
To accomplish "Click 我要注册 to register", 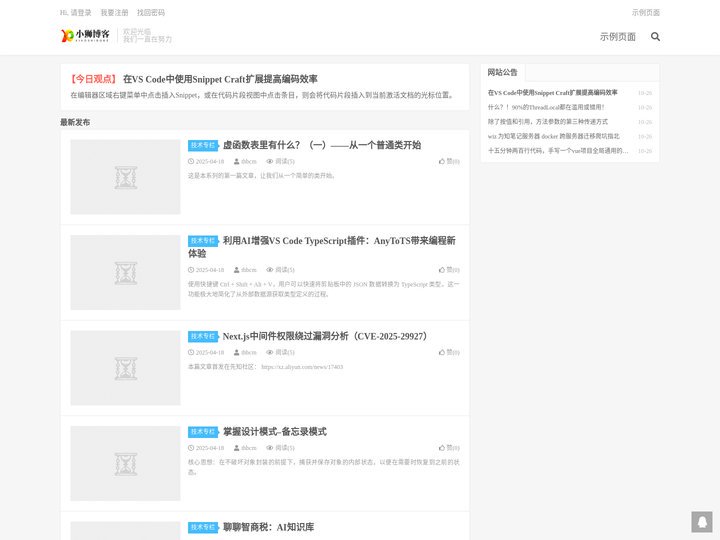I will click(x=114, y=12).
